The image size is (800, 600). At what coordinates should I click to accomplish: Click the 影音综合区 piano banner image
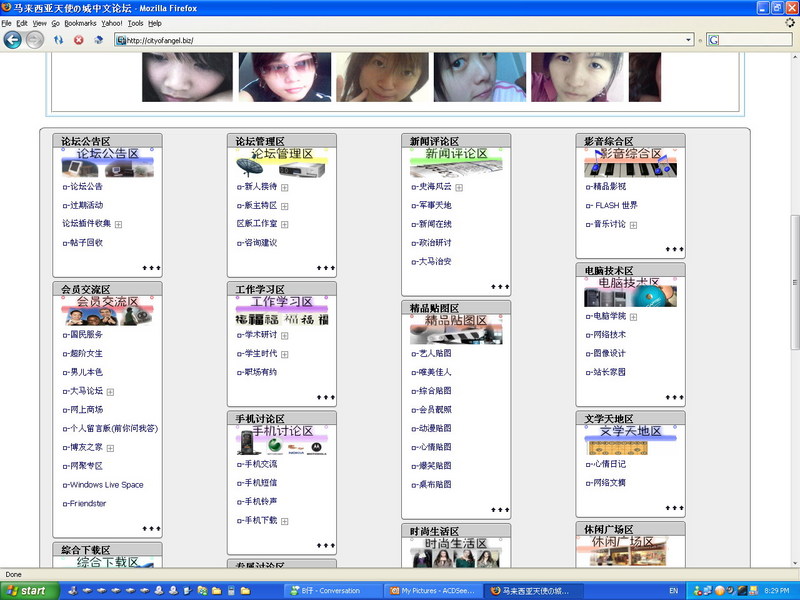tap(630, 162)
